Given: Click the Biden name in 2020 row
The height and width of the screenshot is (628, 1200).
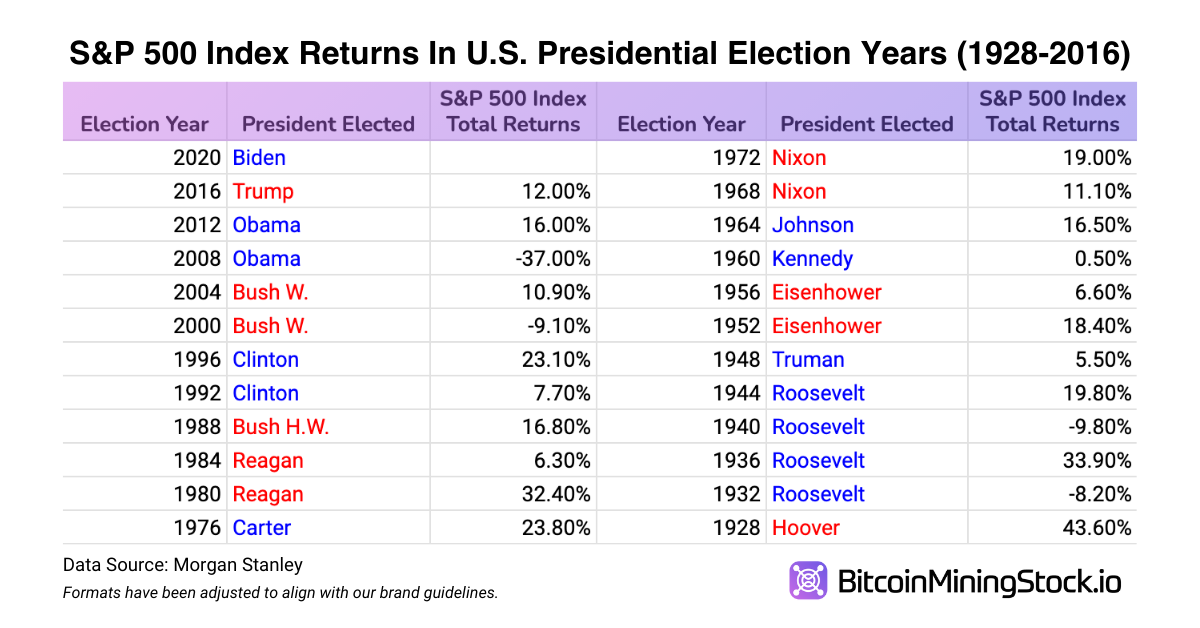Looking at the screenshot, I should coord(259,158).
